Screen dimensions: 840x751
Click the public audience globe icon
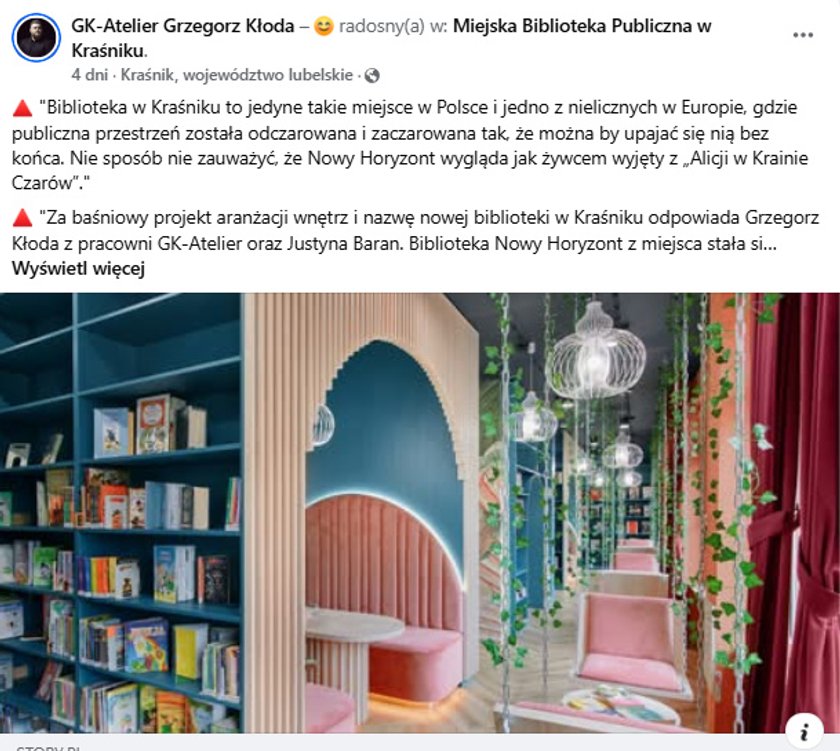(x=372, y=76)
